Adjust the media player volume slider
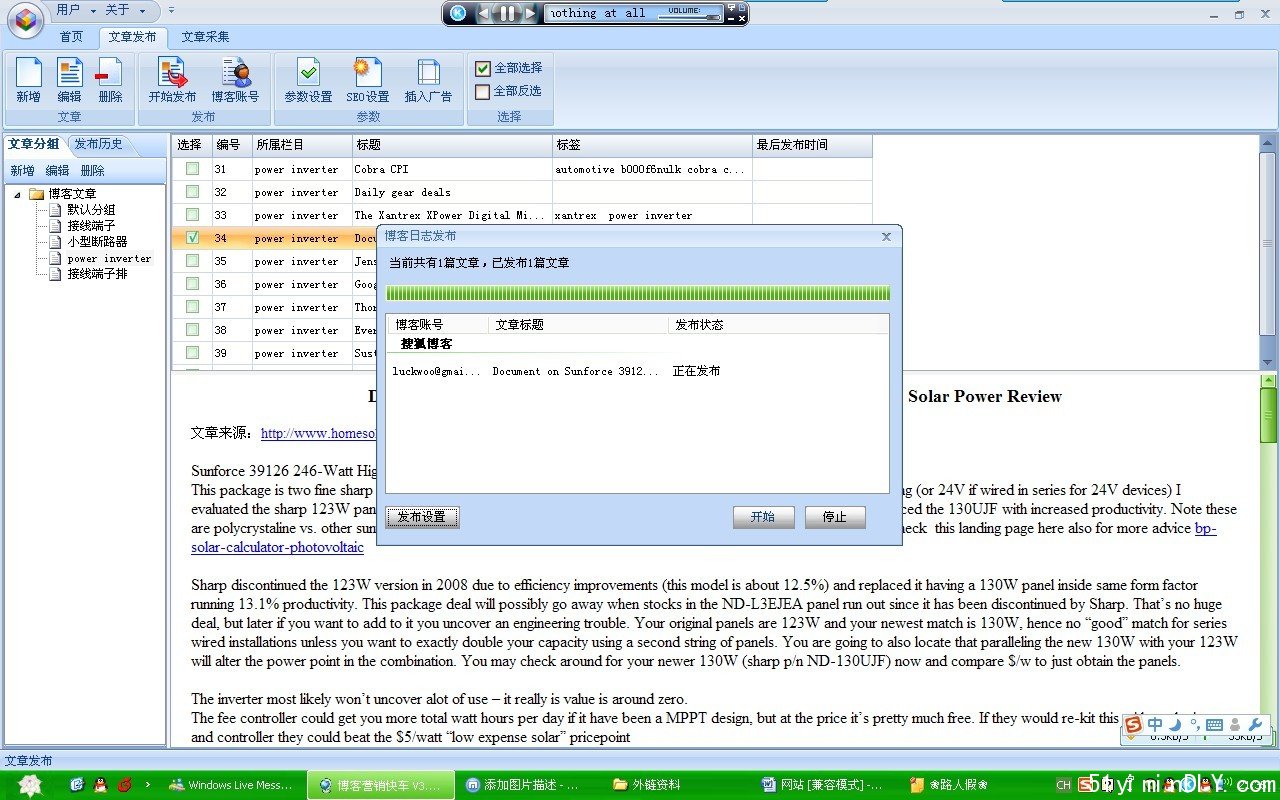 [689, 17]
